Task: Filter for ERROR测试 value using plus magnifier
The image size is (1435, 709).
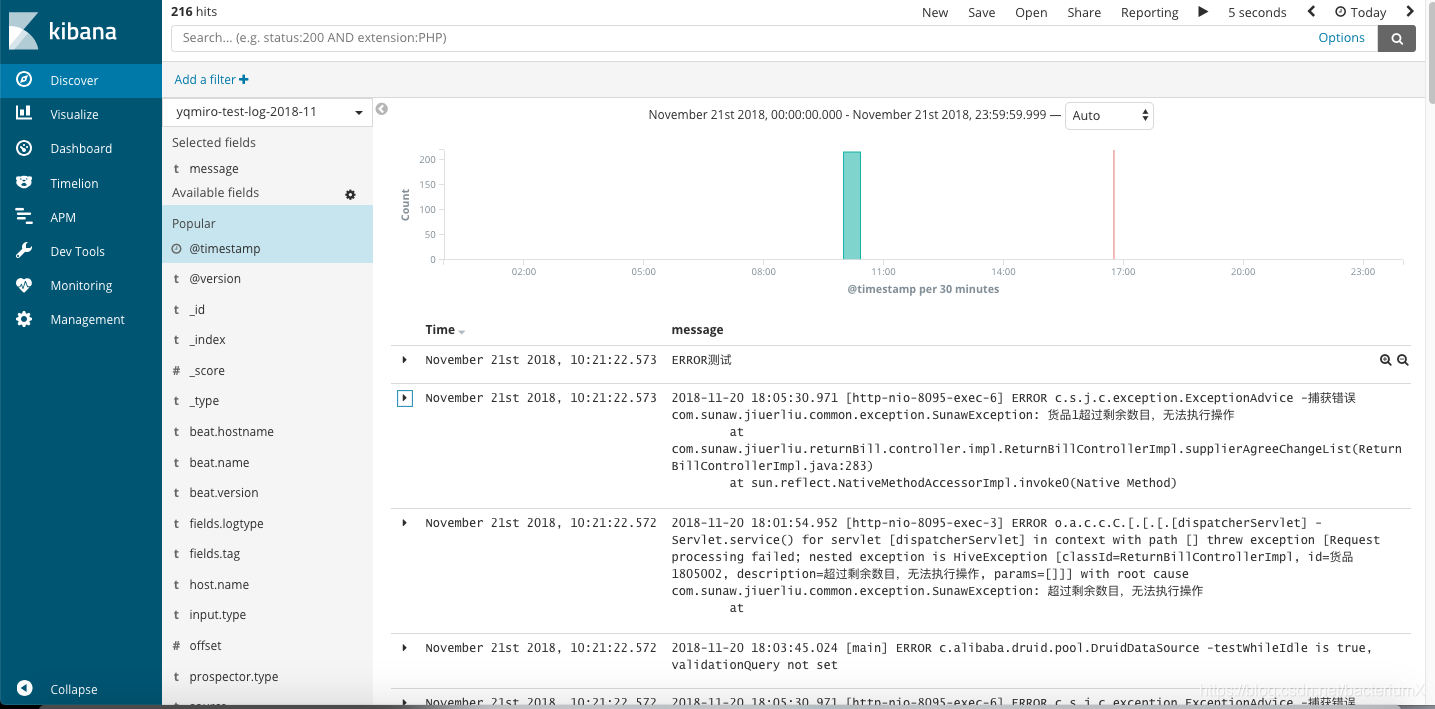Action: 1385,360
